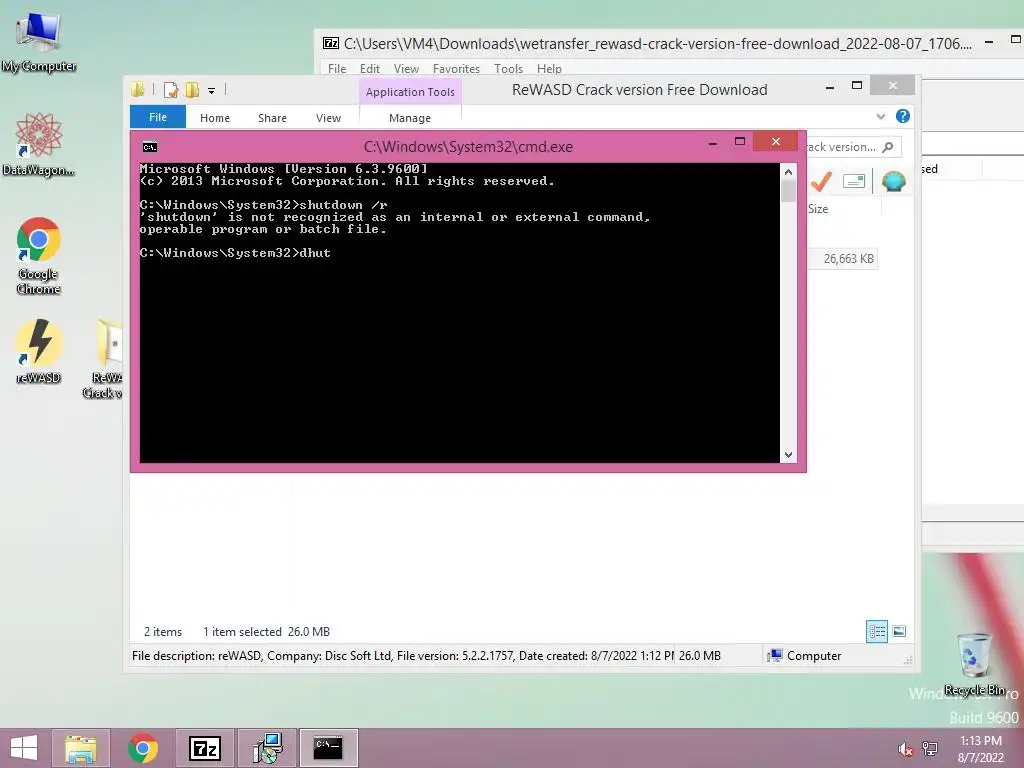Open the Recycle Bin
Screen dimensions: 1024x768
tap(974, 664)
